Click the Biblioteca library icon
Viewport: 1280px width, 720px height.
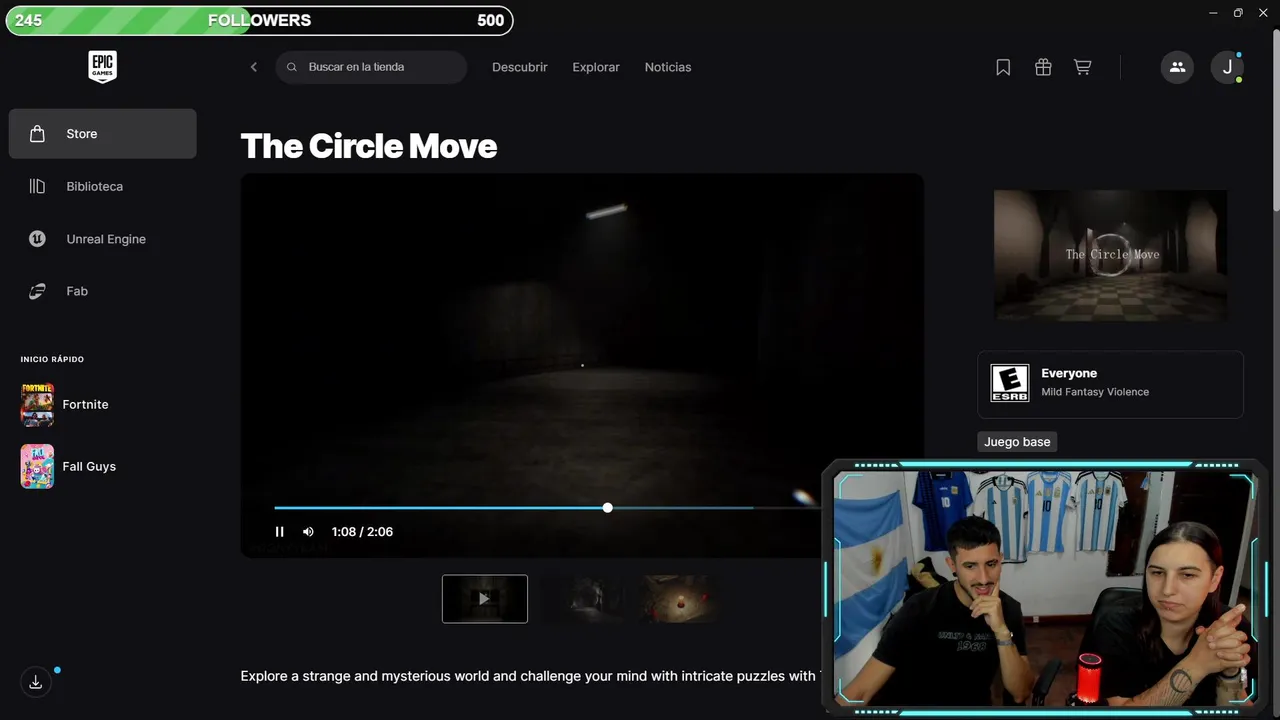coord(37,186)
